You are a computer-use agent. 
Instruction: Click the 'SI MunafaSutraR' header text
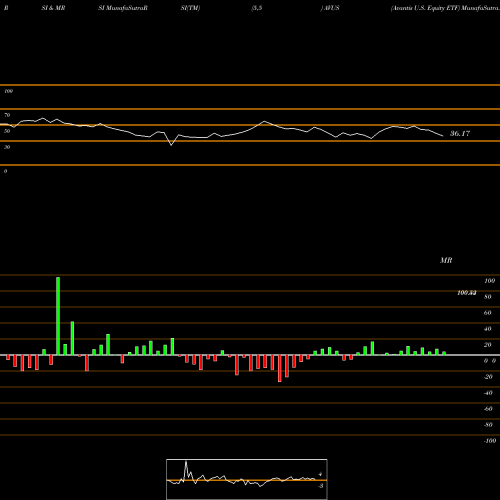click(123, 8)
